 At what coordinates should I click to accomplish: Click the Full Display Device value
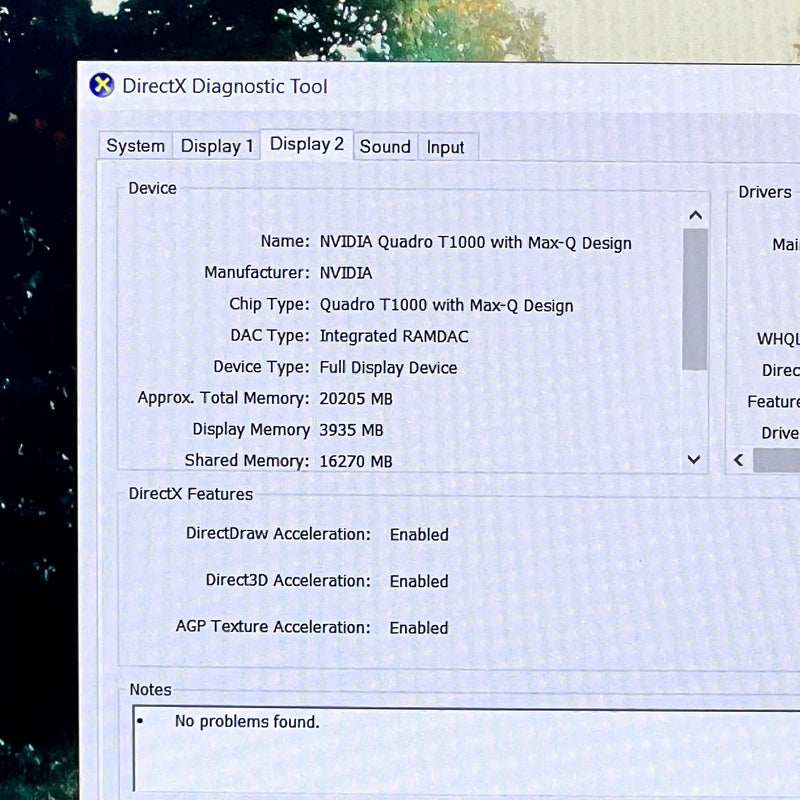[x=388, y=368]
